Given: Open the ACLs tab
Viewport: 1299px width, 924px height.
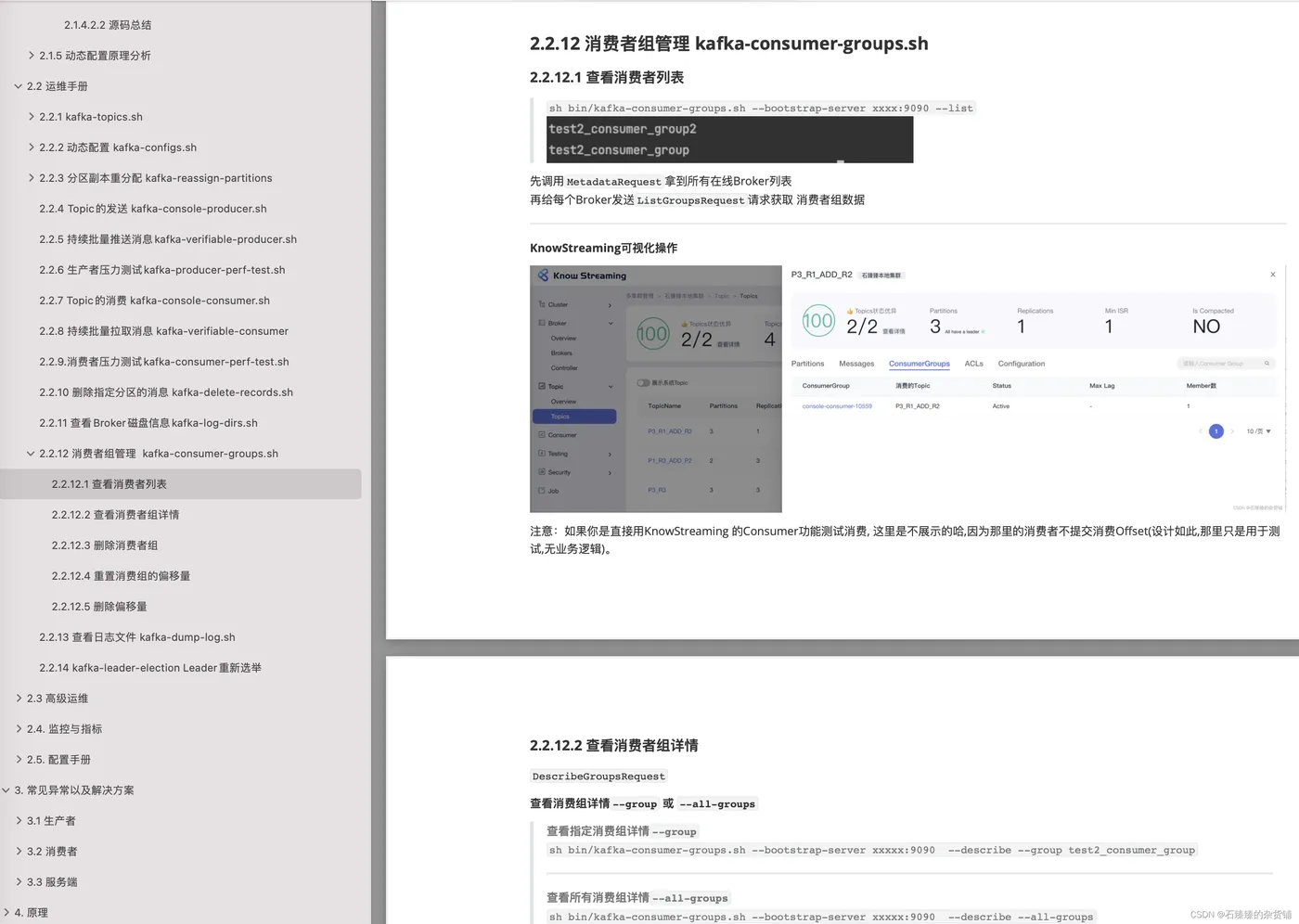Looking at the screenshot, I should point(973,364).
